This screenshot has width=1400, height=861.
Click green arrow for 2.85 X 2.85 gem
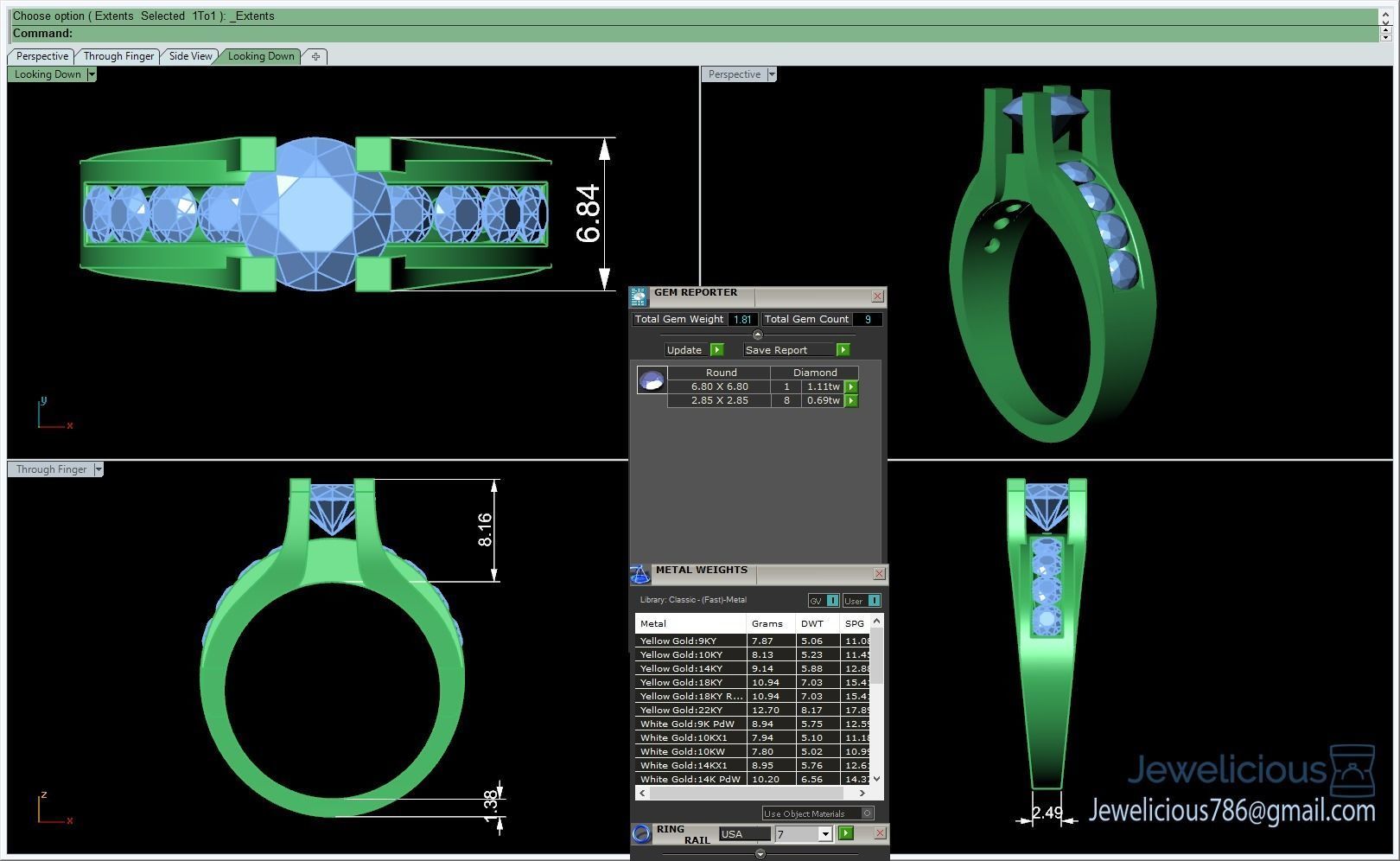coord(851,401)
